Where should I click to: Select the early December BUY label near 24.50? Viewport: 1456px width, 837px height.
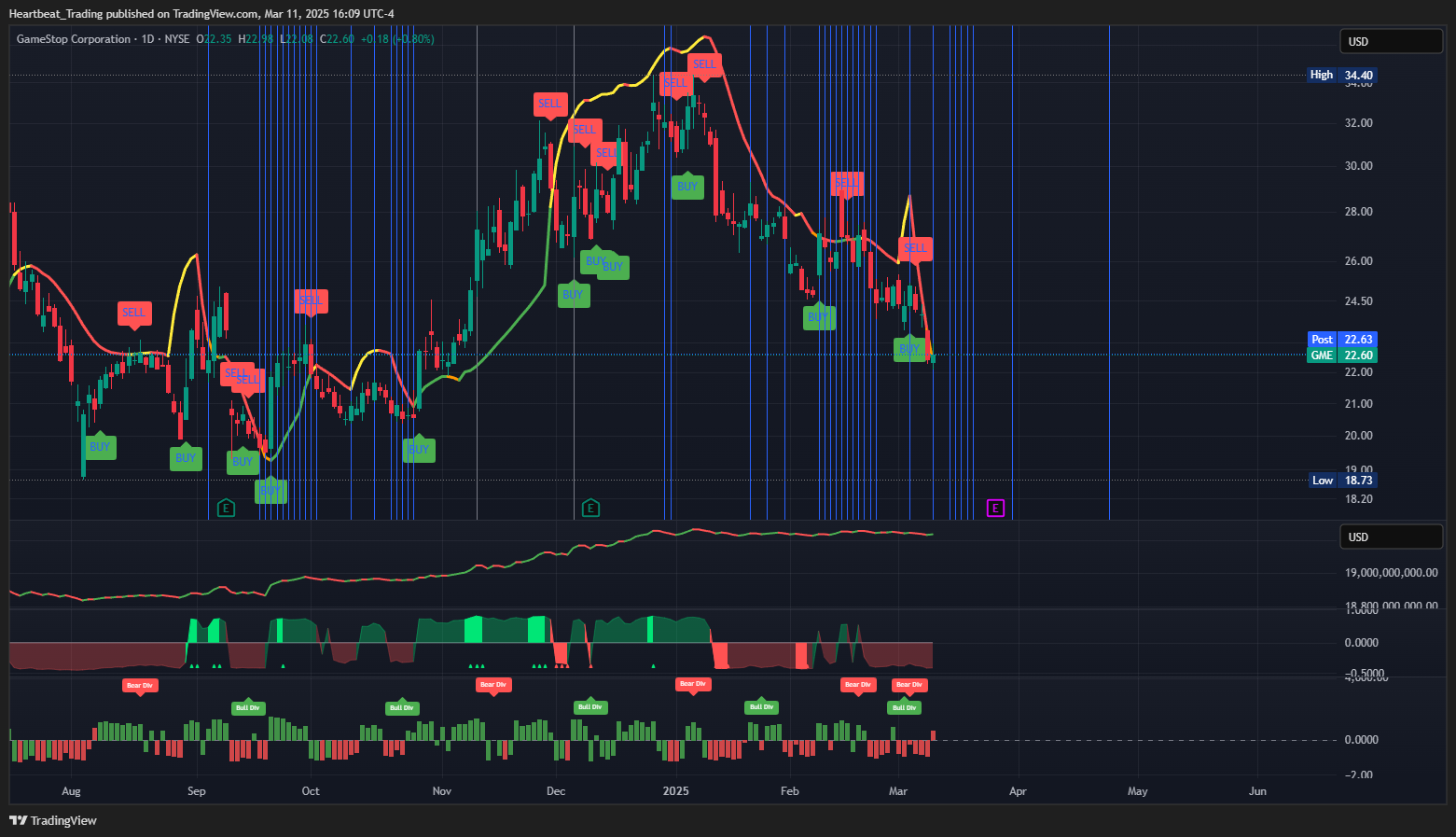pyautogui.click(x=573, y=293)
